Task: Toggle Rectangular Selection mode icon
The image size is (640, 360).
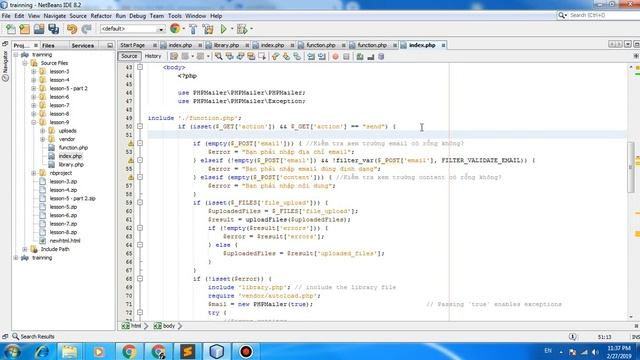Action: coord(262,56)
